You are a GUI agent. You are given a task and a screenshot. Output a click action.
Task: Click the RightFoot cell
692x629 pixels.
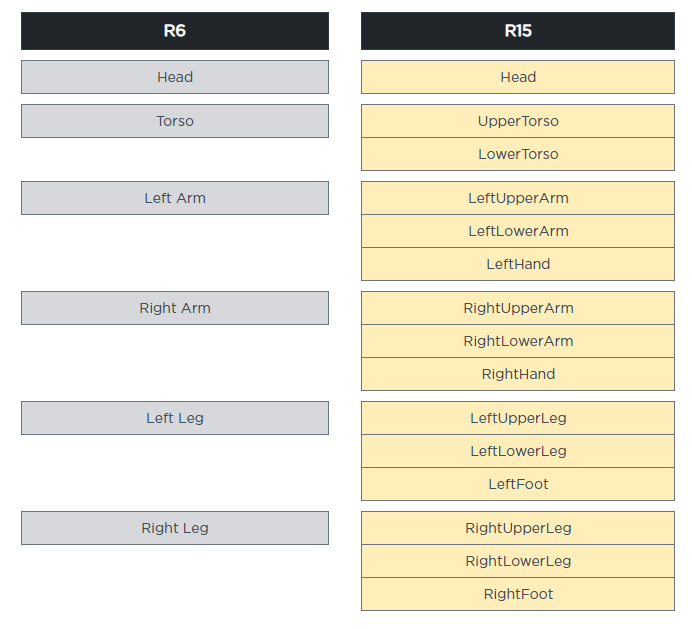coord(518,594)
